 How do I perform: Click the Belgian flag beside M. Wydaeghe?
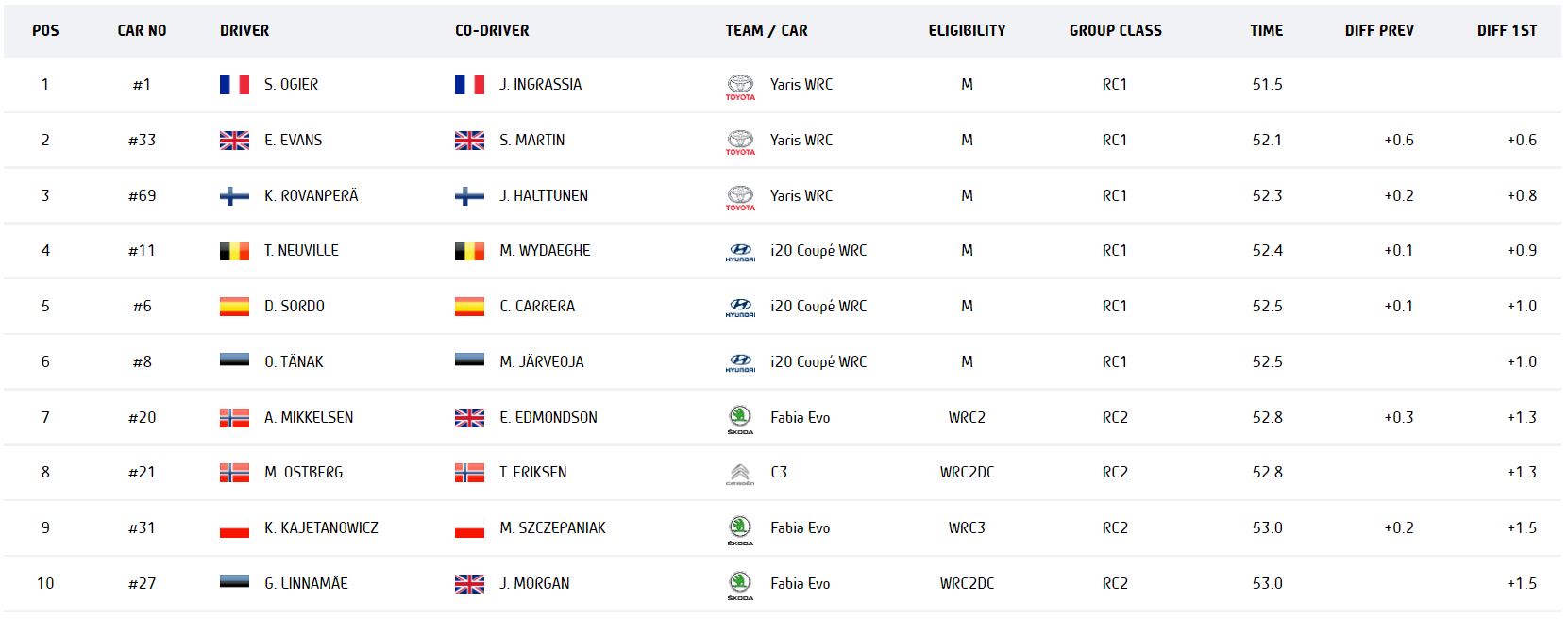469,251
